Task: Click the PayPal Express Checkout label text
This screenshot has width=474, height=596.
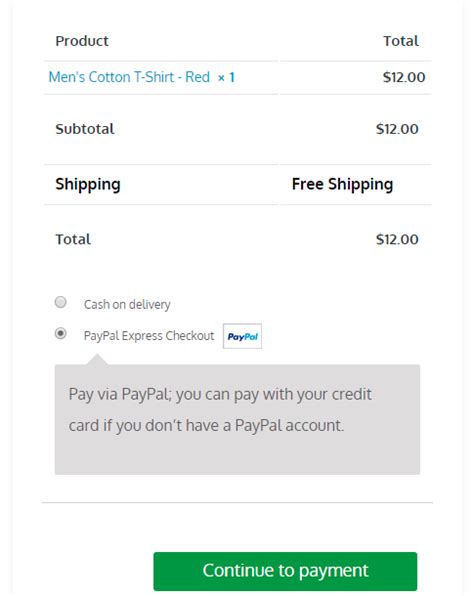Action: click(x=149, y=336)
